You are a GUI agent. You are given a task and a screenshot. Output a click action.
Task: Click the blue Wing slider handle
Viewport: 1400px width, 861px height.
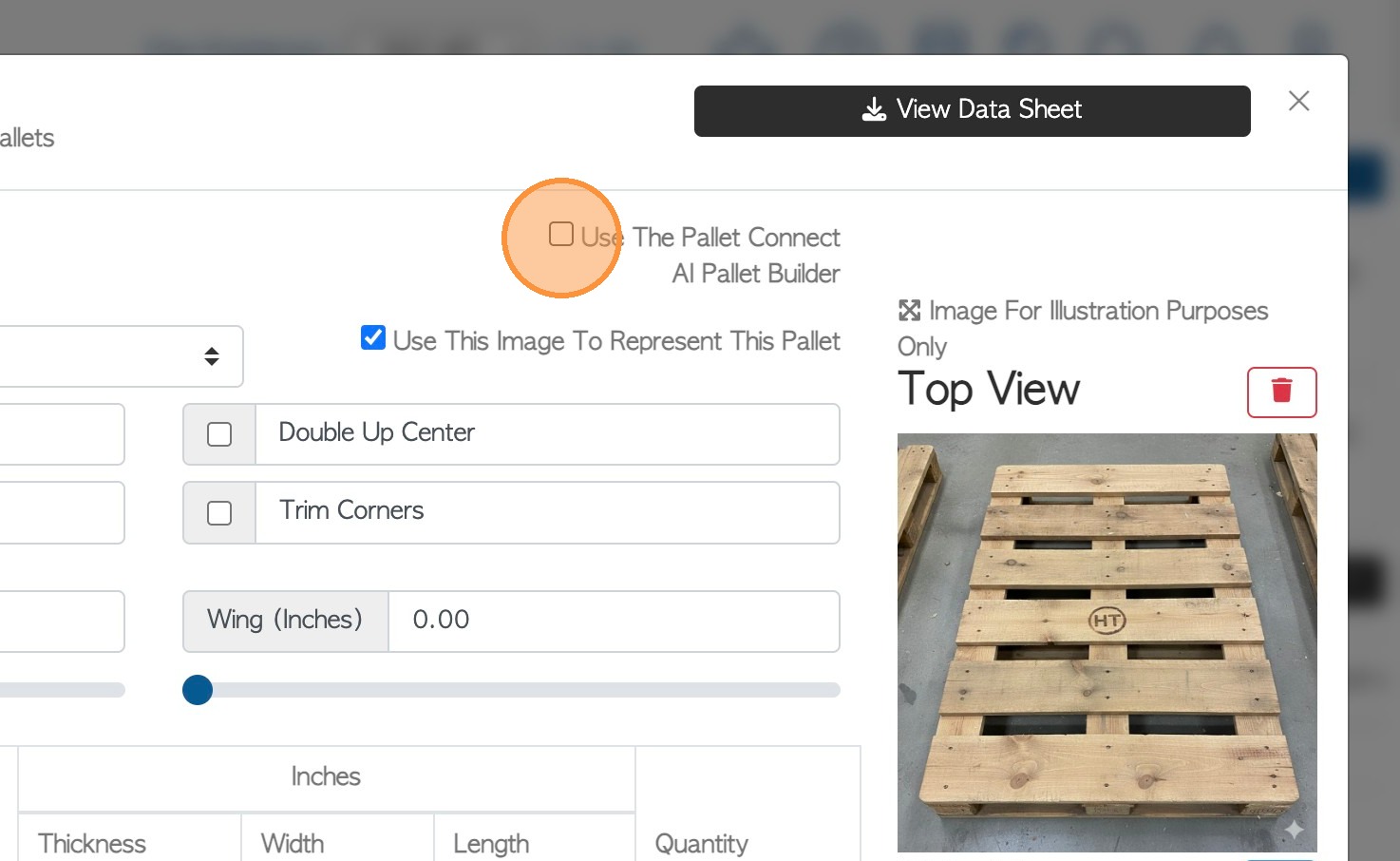(198, 690)
